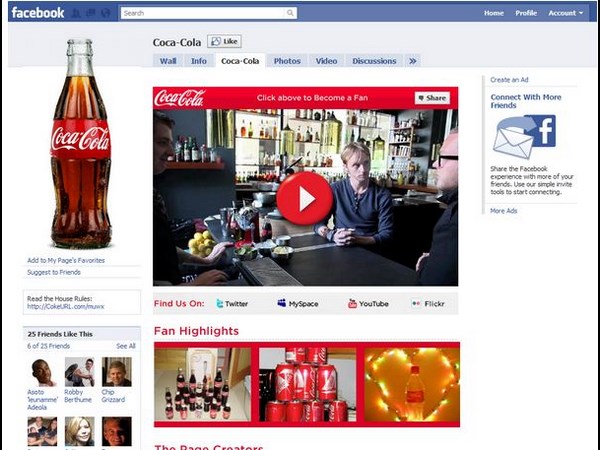Open Coca-Cola's Flickr link
The width and height of the screenshot is (600, 450).
pos(428,303)
